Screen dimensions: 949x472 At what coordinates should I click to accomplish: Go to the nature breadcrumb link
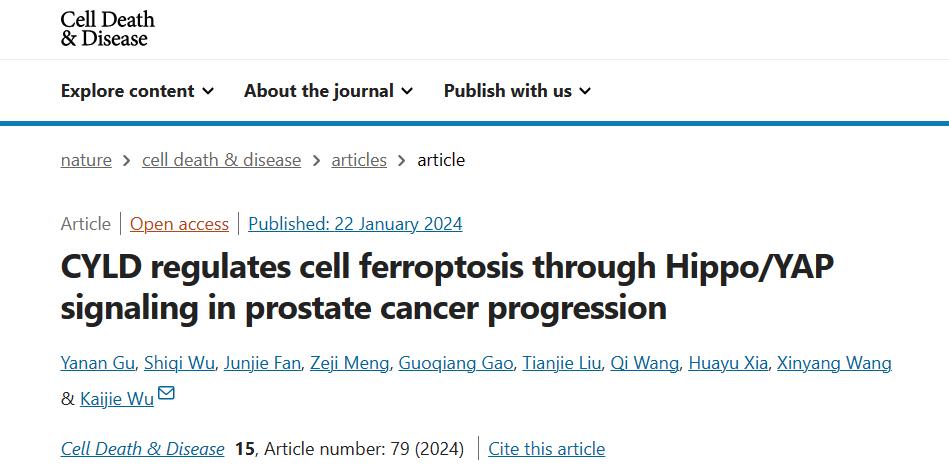(x=86, y=160)
